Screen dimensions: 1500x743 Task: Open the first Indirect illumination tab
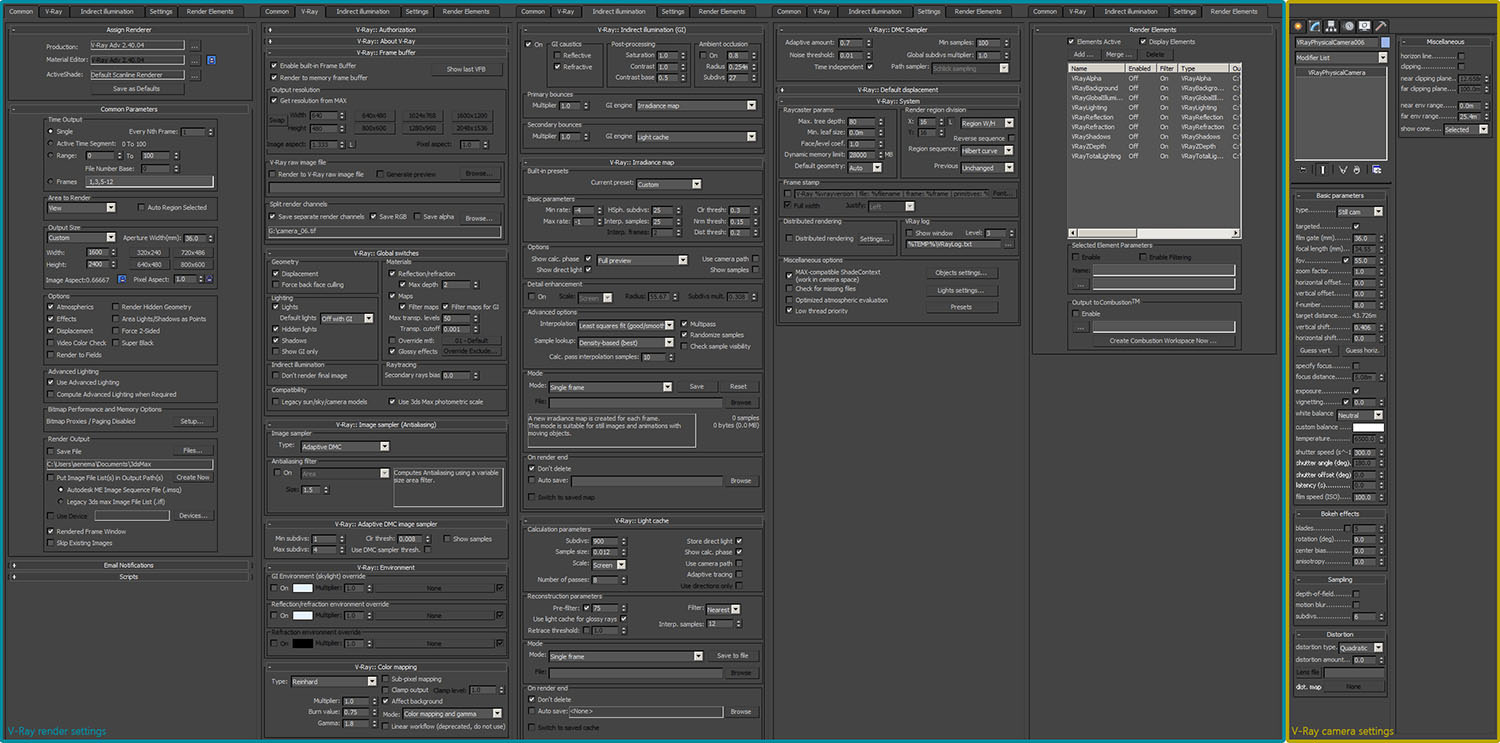tap(105, 11)
